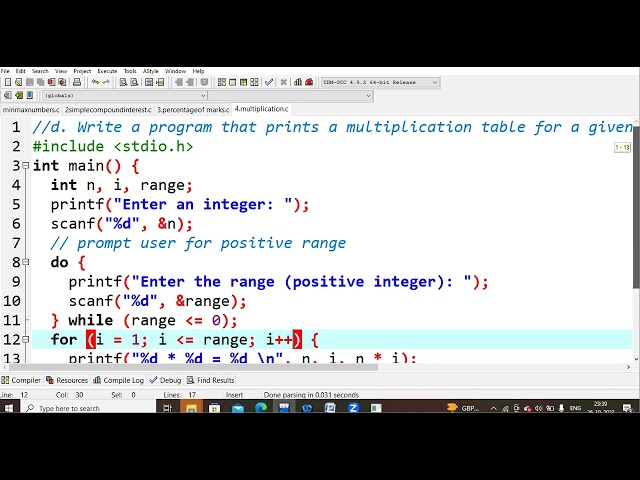Click the '#include <stdio.h>' line text
640x480 pixels.
[x=113, y=146]
